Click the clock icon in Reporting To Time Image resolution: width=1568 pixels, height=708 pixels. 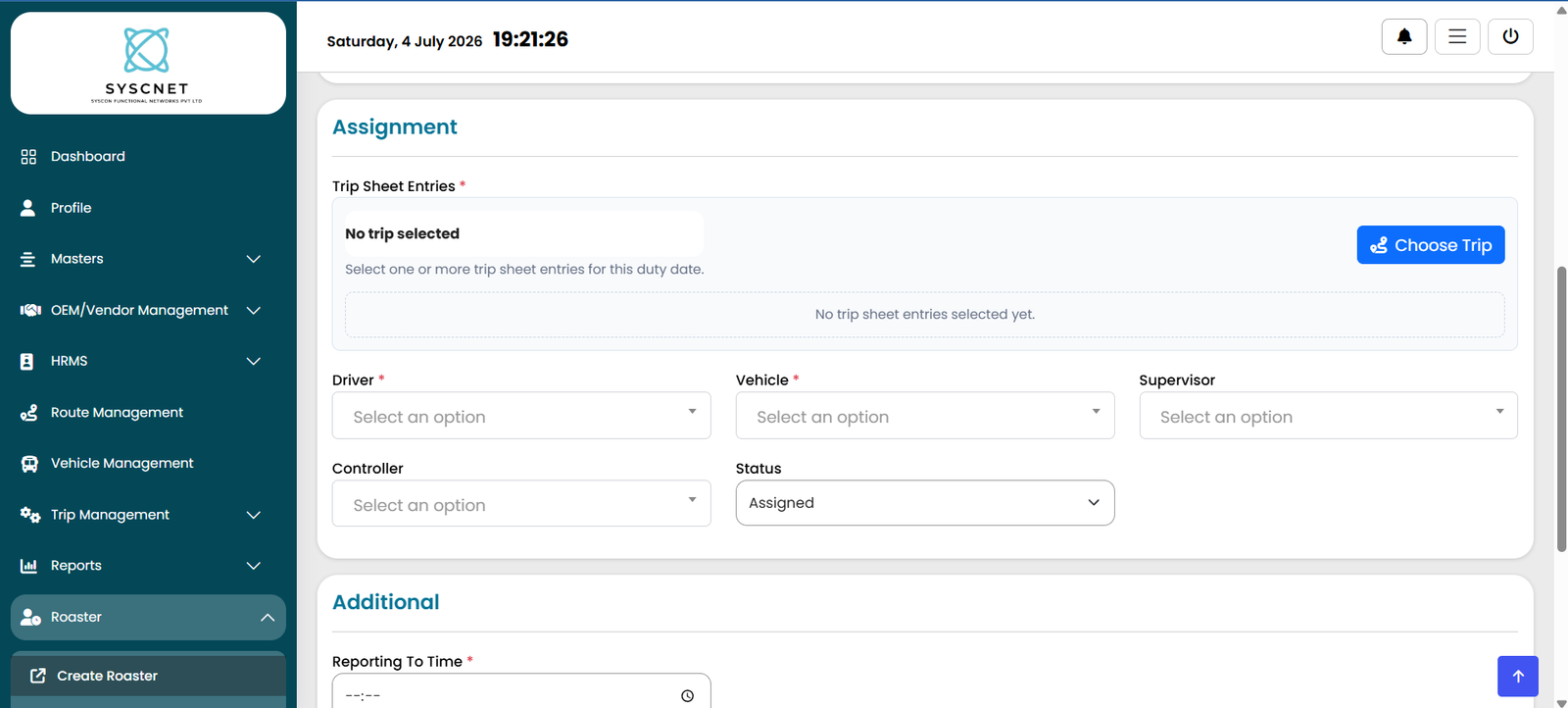[x=687, y=696]
